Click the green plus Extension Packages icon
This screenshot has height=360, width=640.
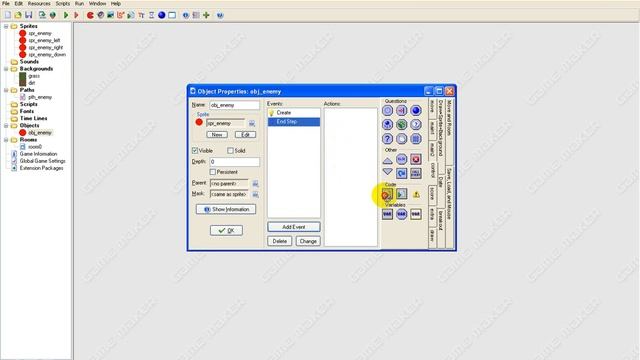click(x=207, y=15)
